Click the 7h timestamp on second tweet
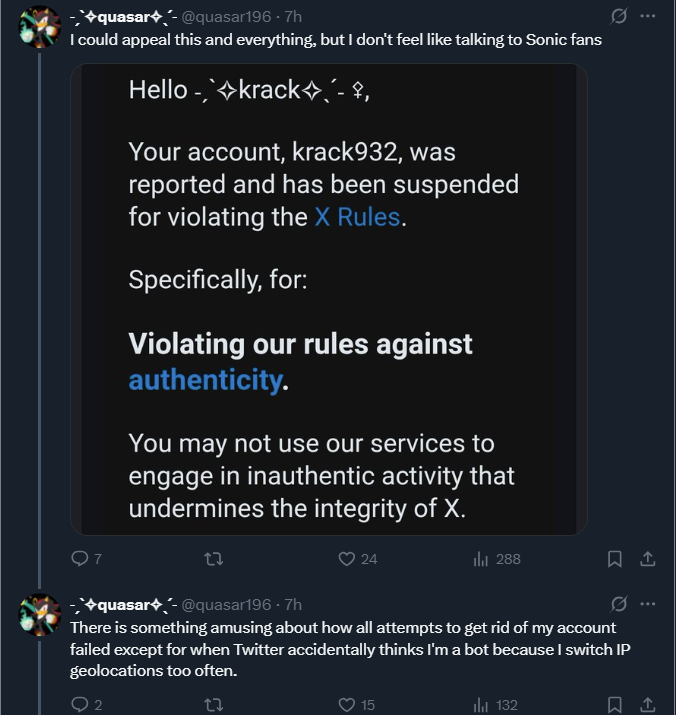The image size is (676, 715). (293, 604)
